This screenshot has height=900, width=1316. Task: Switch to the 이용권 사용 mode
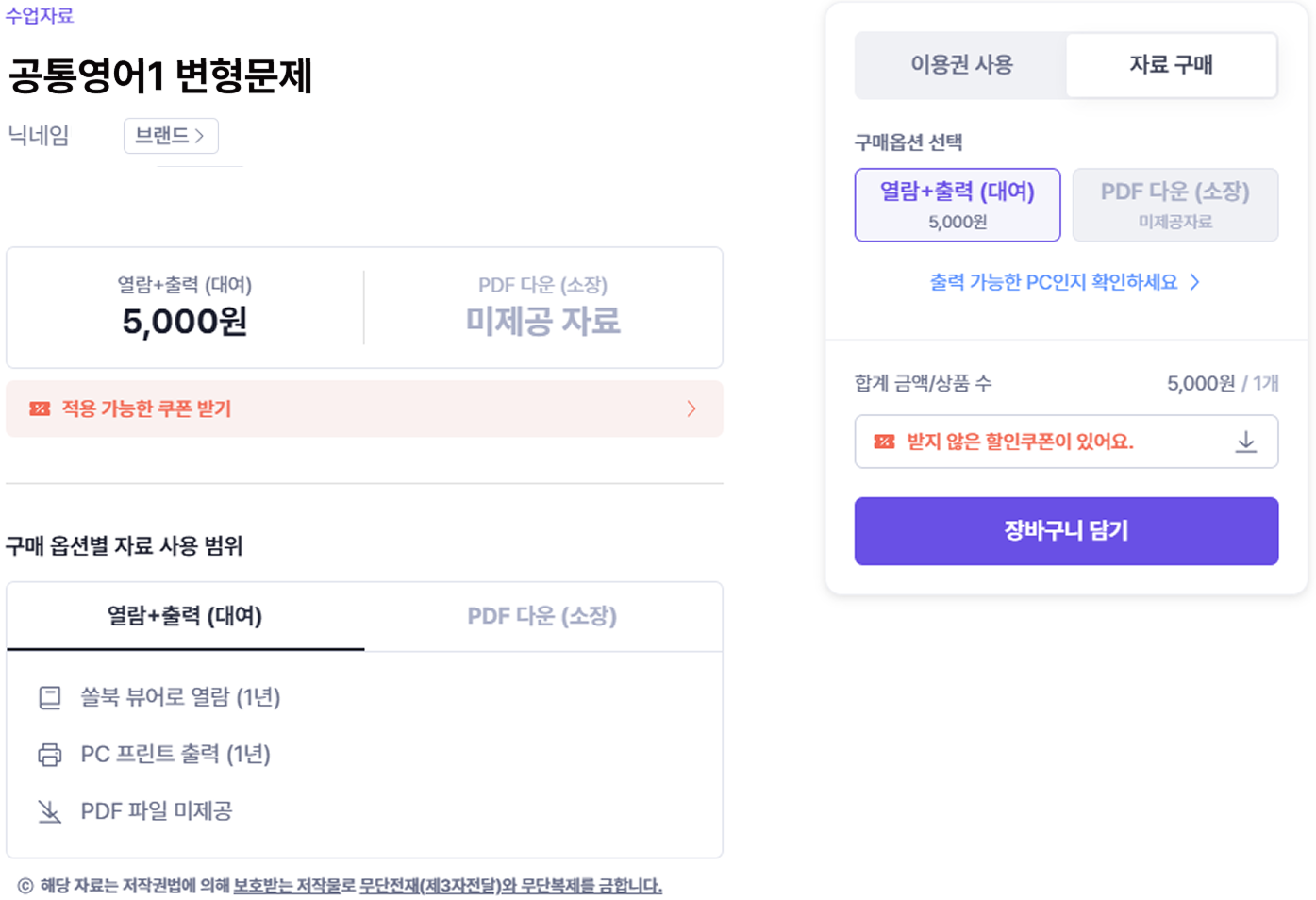pos(961,65)
